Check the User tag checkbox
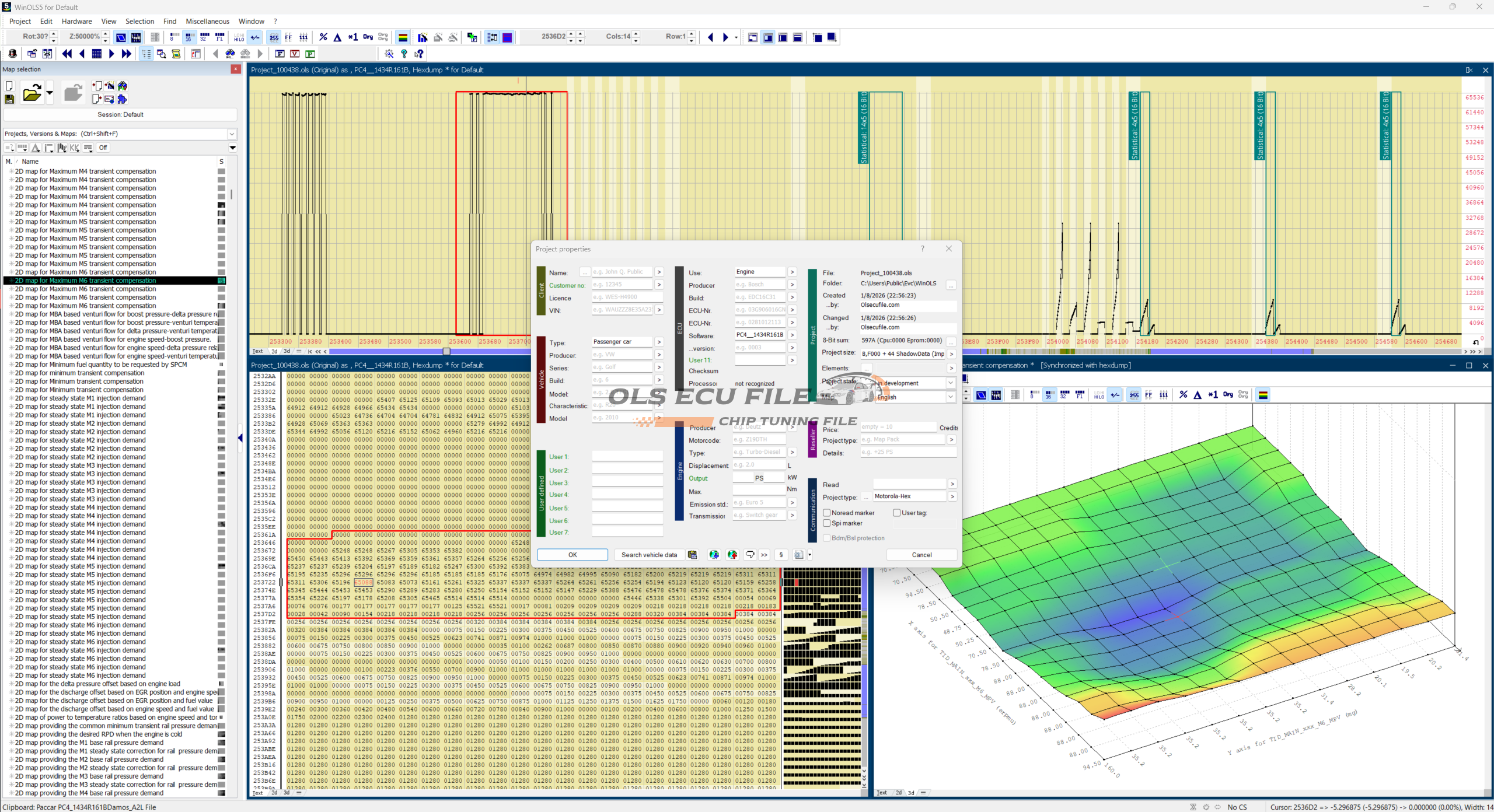1494x812 pixels. point(897,513)
